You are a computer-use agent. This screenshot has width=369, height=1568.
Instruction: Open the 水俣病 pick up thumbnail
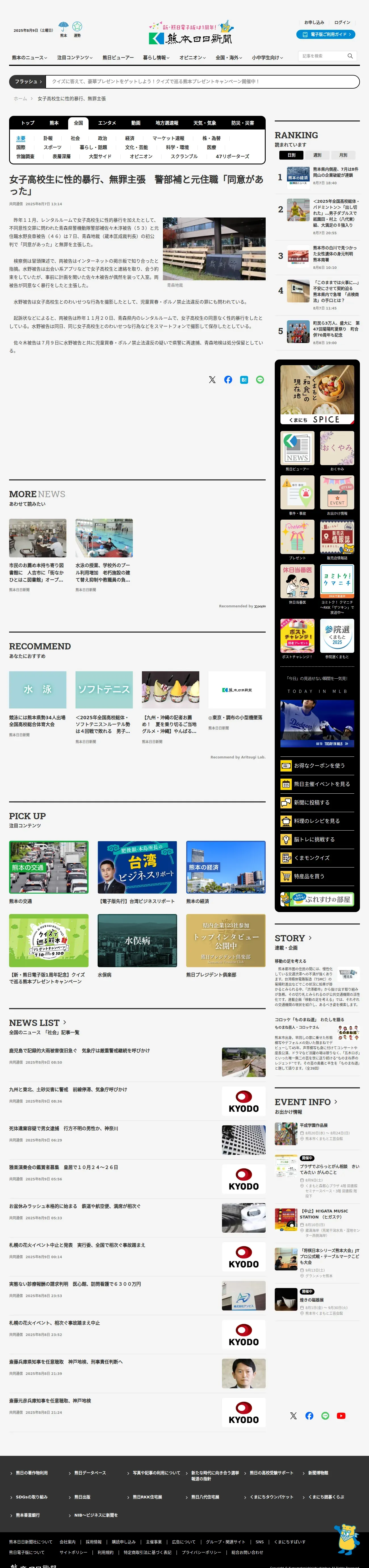pos(137,940)
